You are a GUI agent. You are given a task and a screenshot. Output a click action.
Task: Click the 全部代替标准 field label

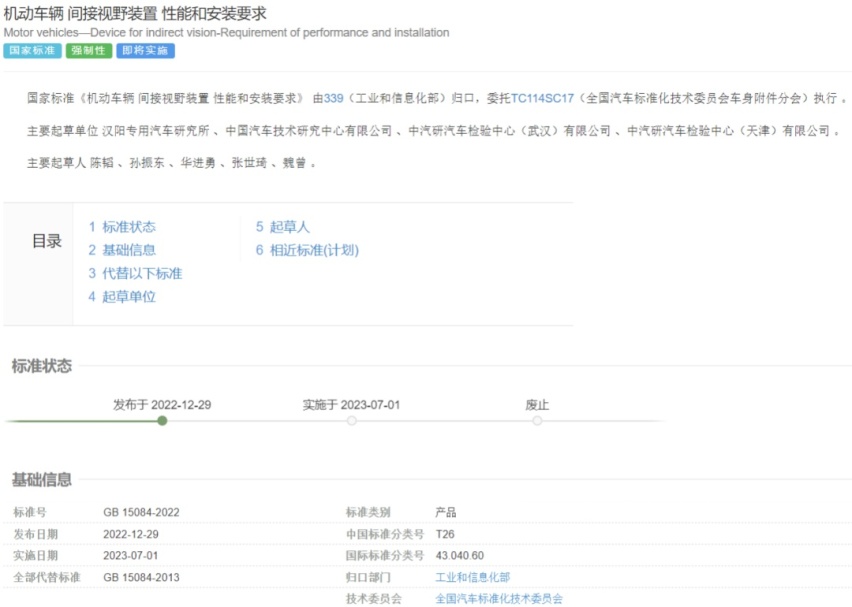pos(47,577)
